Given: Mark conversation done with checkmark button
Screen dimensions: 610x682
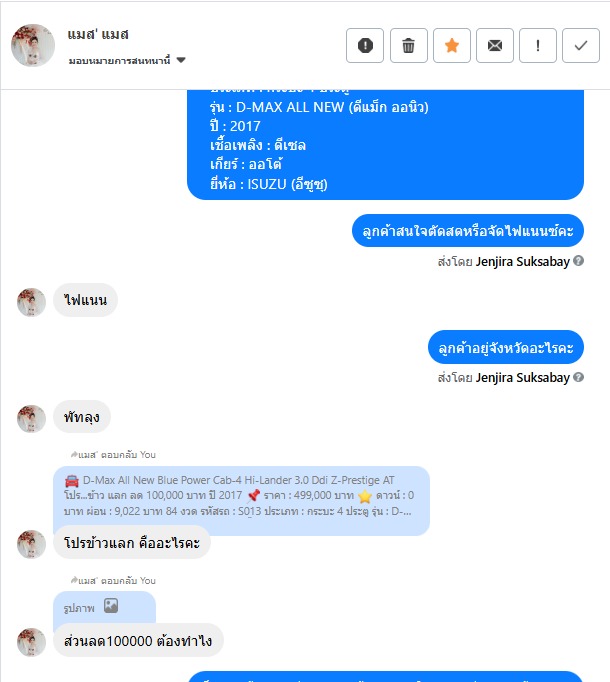Looking at the screenshot, I should [x=581, y=45].
